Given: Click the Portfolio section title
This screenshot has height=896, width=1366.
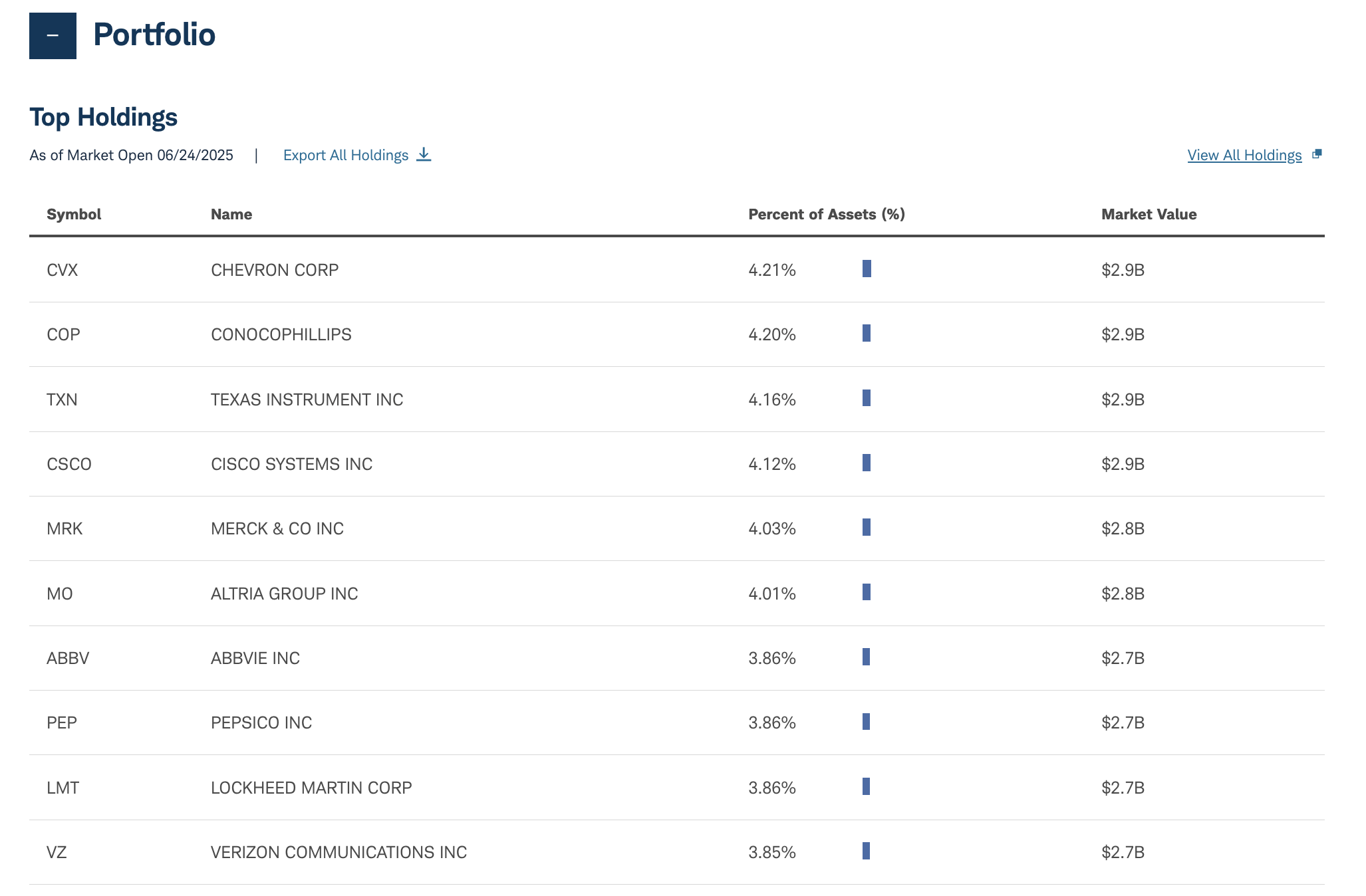Looking at the screenshot, I should [x=154, y=35].
